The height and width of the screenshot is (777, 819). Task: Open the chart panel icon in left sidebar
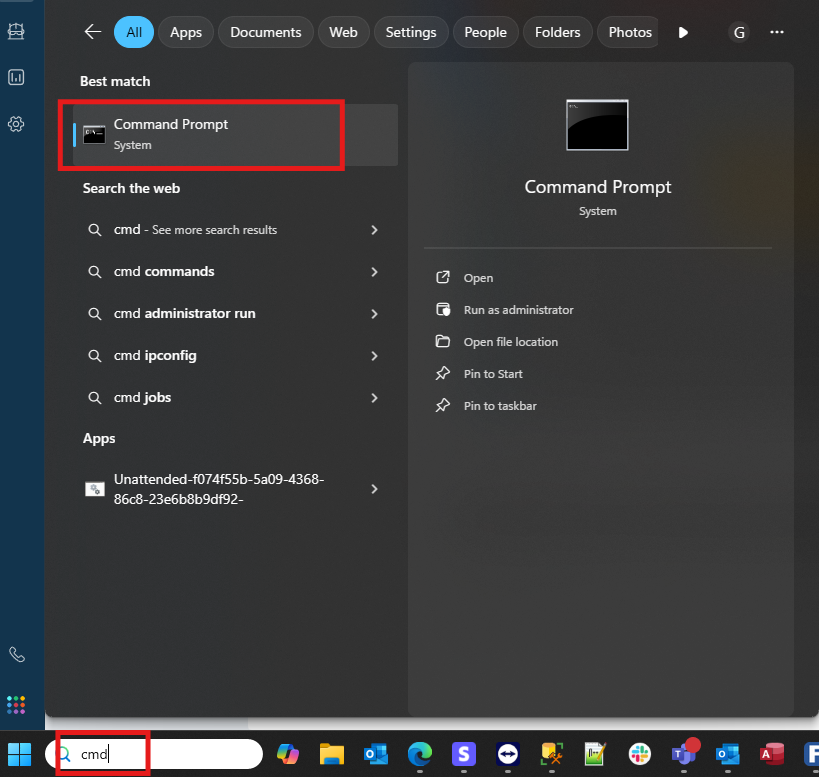click(x=16, y=77)
